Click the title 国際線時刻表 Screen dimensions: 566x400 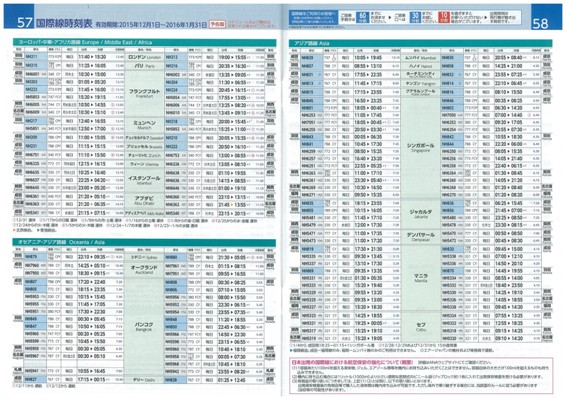tap(64, 23)
